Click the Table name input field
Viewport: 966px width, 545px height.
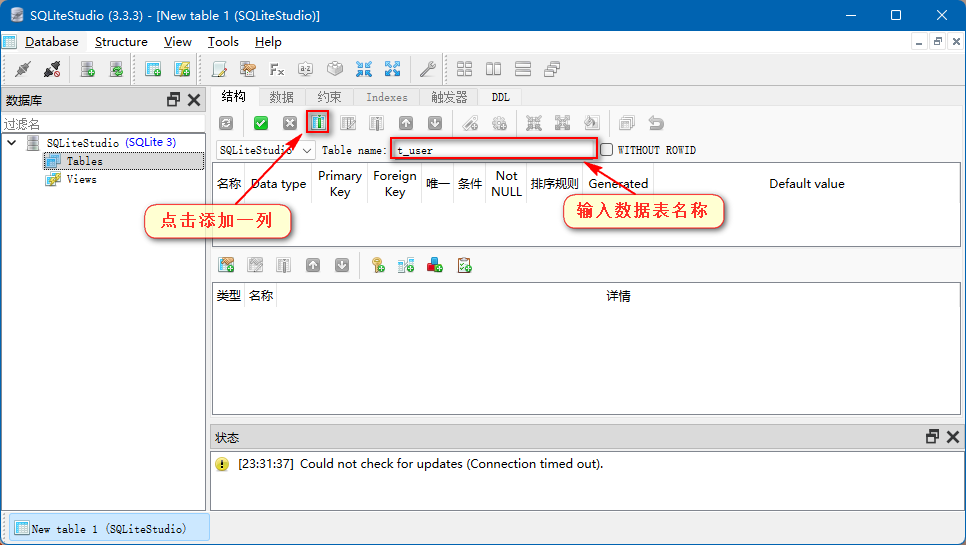click(x=494, y=150)
